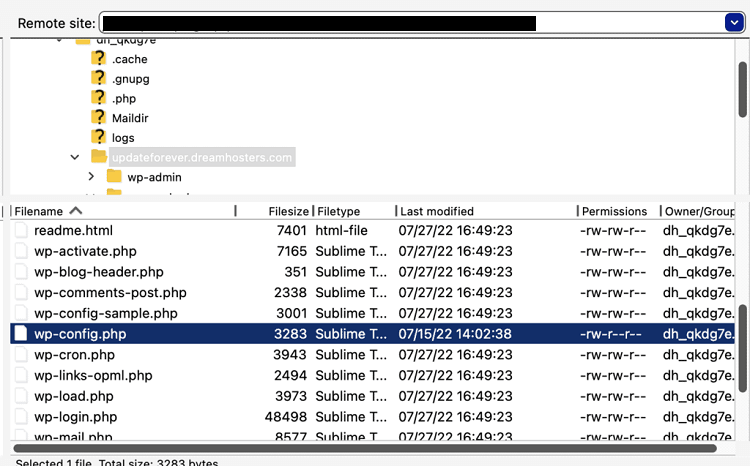This screenshot has height=466, width=750.
Task: Open the Remote site path dropdown
Action: (x=732, y=22)
